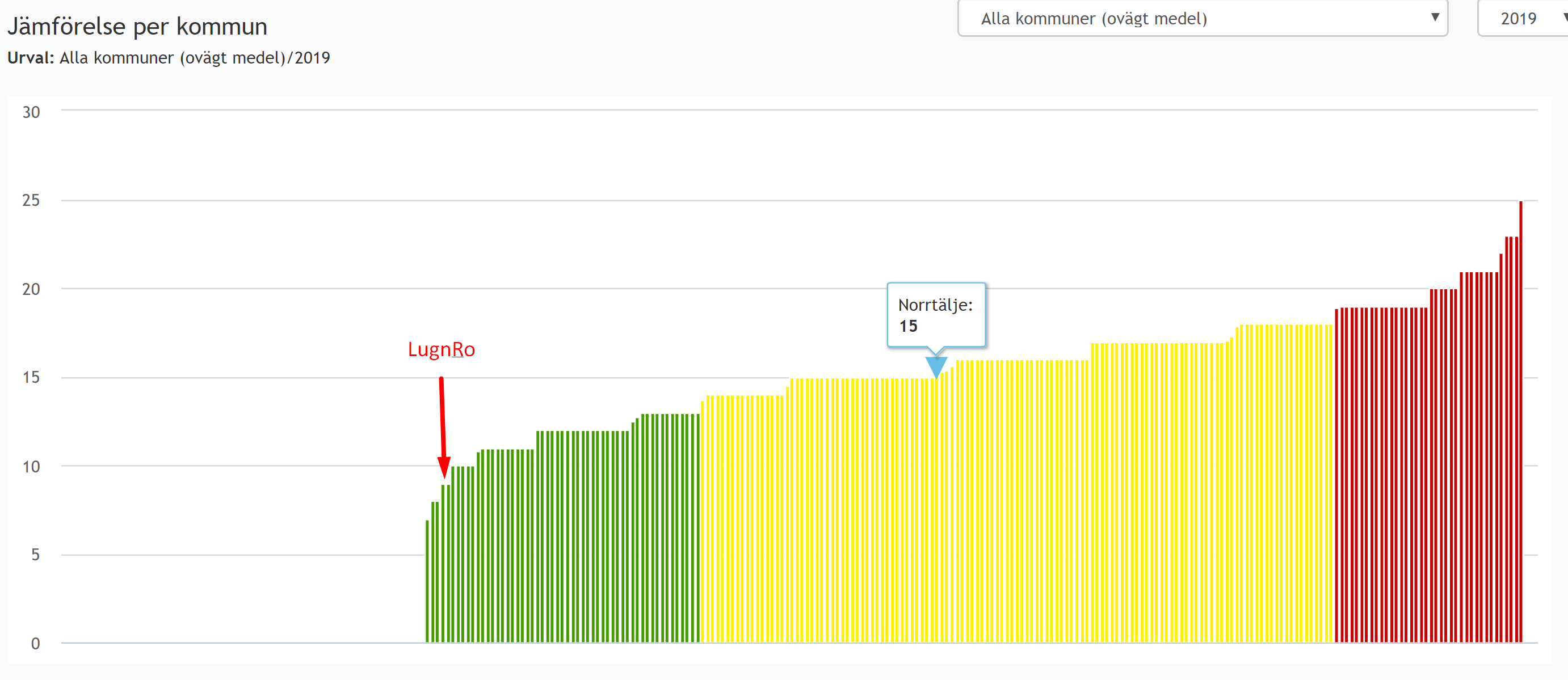Click the y-axis label 0

[x=35, y=644]
